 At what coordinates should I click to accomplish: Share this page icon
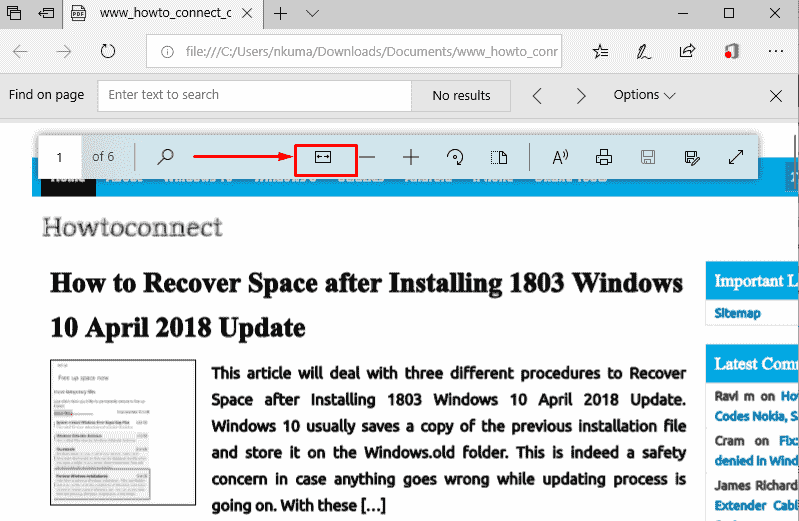click(687, 51)
